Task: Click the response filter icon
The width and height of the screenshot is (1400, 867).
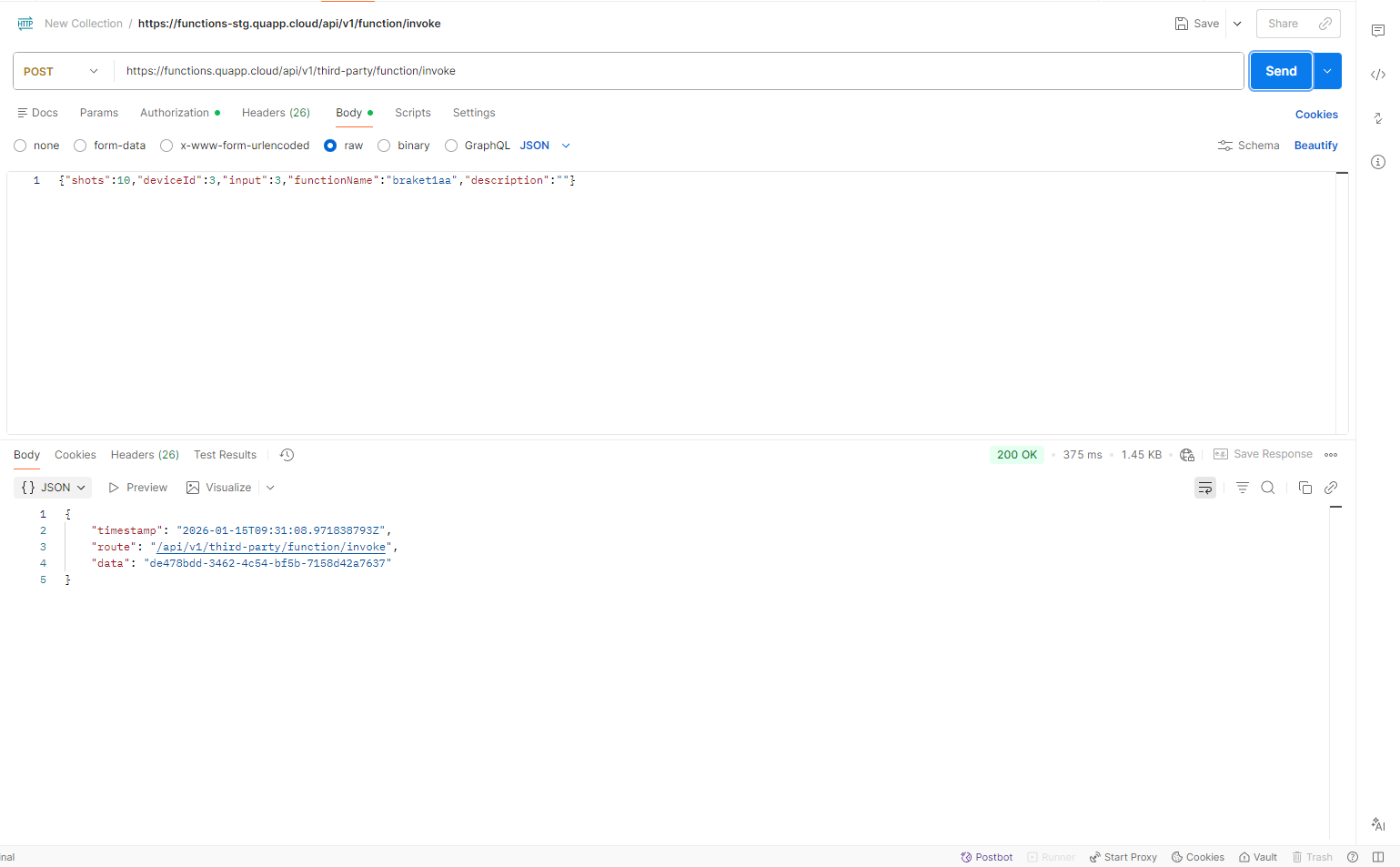Action: [x=1242, y=488]
